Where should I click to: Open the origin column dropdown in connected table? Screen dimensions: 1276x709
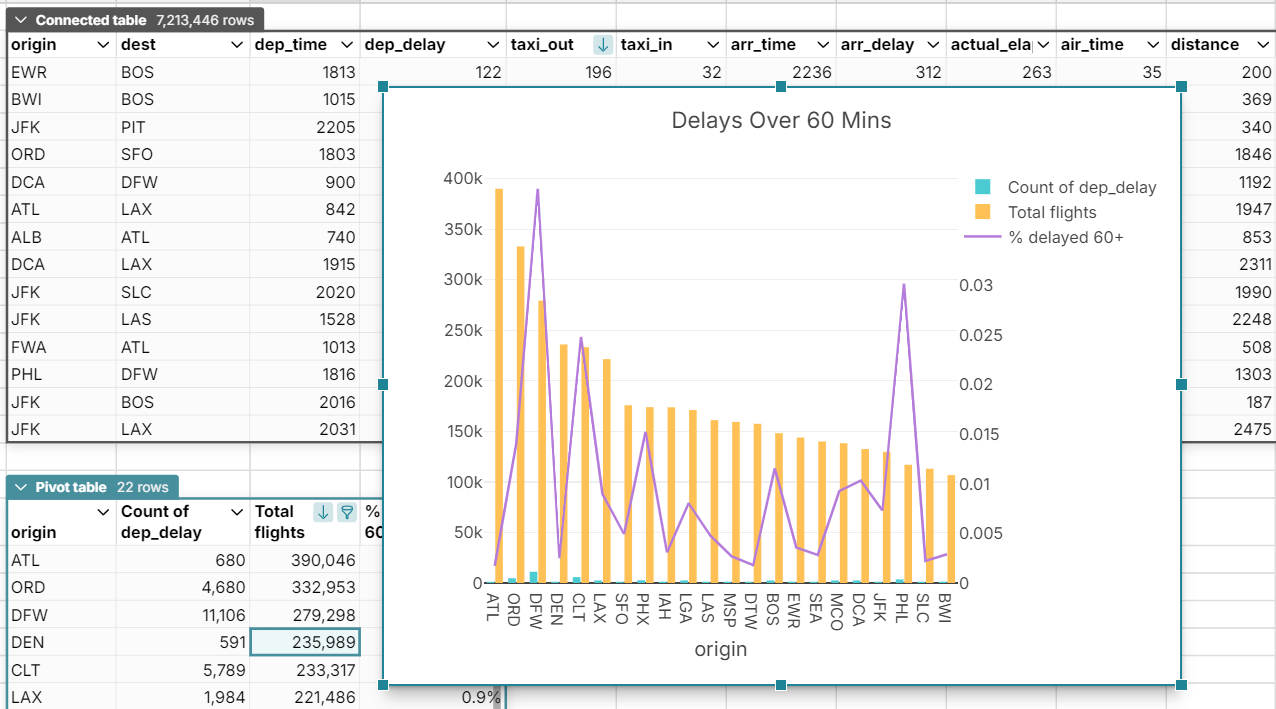click(x=101, y=44)
